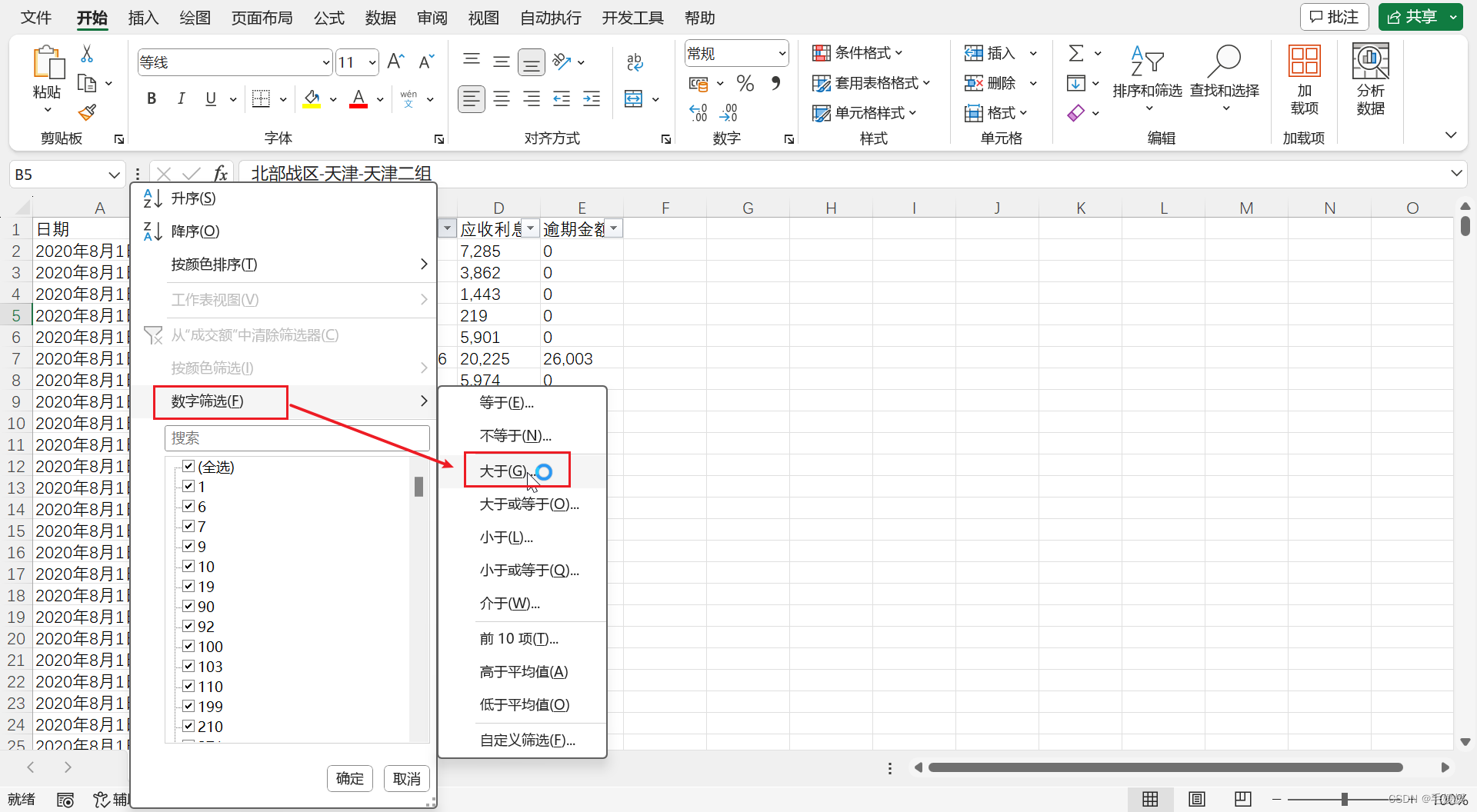Choose 升序(S) sort ascending
The height and width of the screenshot is (812, 1477).
point(284,198)
